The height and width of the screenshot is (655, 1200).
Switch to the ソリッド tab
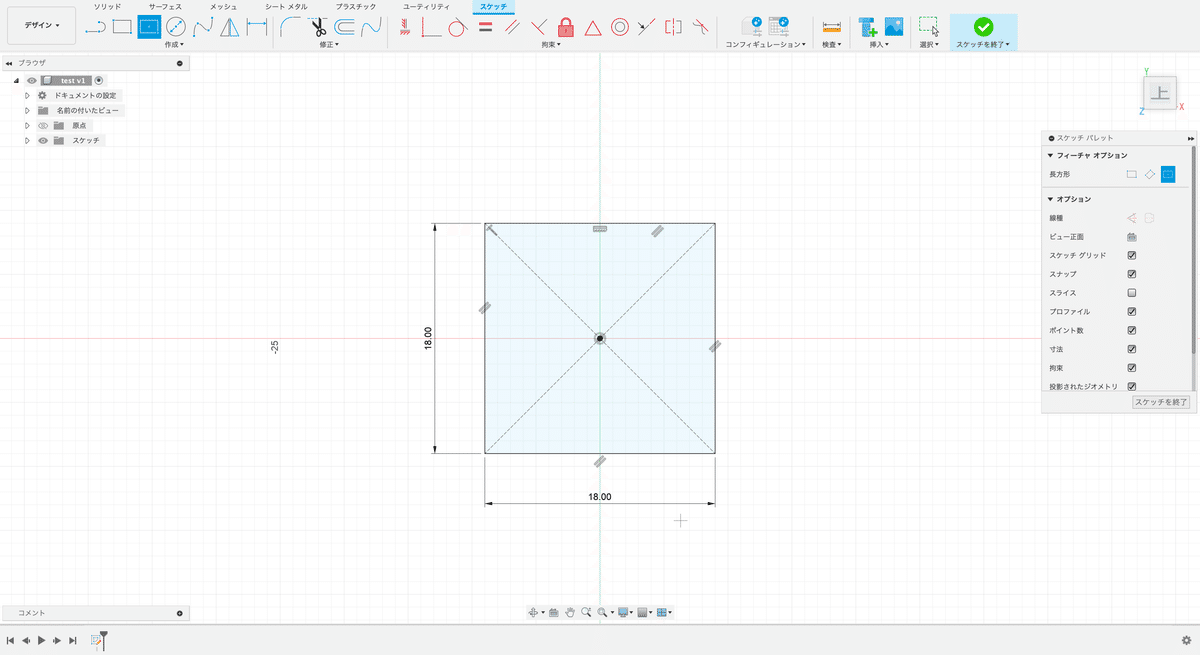coord(107,7)
